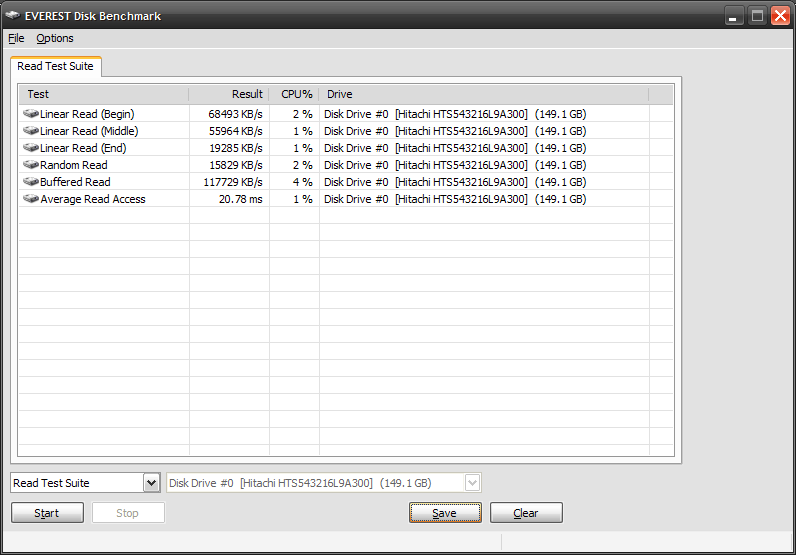Click the disk icon beside Random Read
796x555 pixels.
tap(31, 165)
